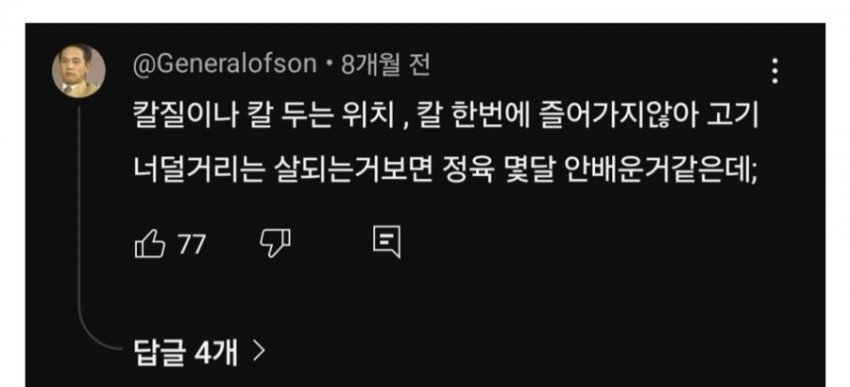Click the reply speech-bubble icon

[x=387, y=242]
